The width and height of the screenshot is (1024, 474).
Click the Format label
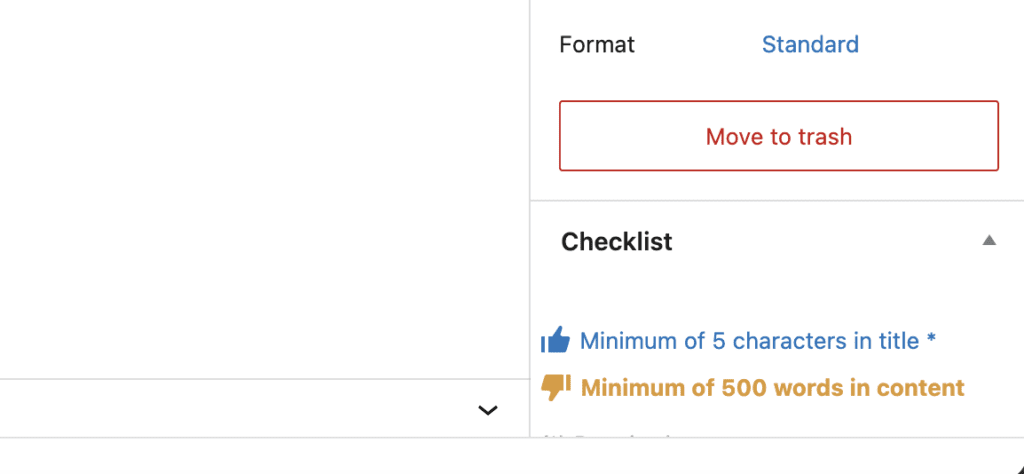(597, 45)
